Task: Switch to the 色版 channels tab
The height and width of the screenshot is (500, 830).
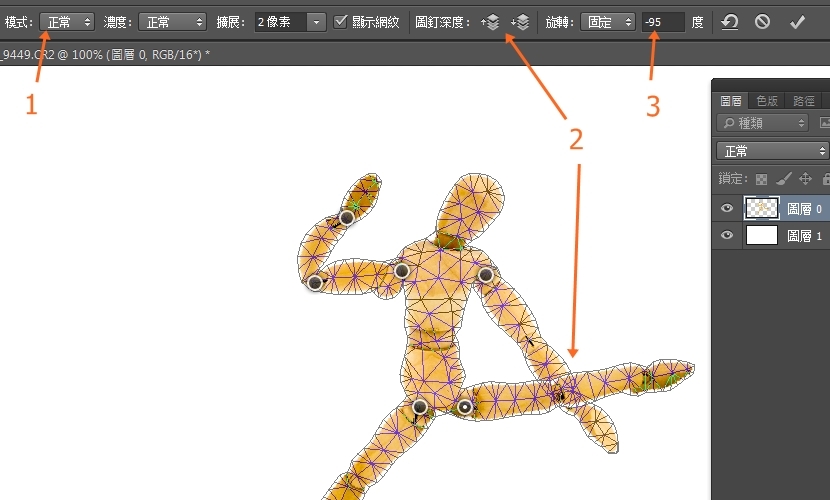Action: 767,100
